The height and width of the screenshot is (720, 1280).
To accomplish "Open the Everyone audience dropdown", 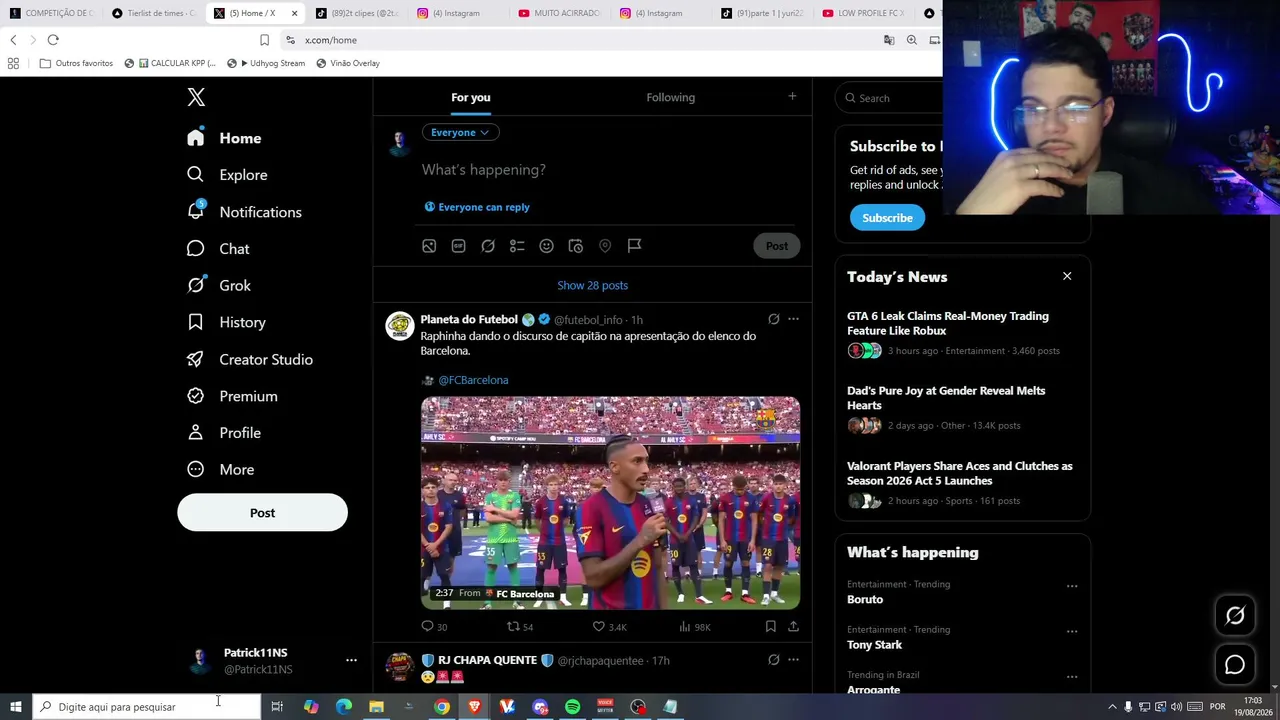I will pos(460,132).
